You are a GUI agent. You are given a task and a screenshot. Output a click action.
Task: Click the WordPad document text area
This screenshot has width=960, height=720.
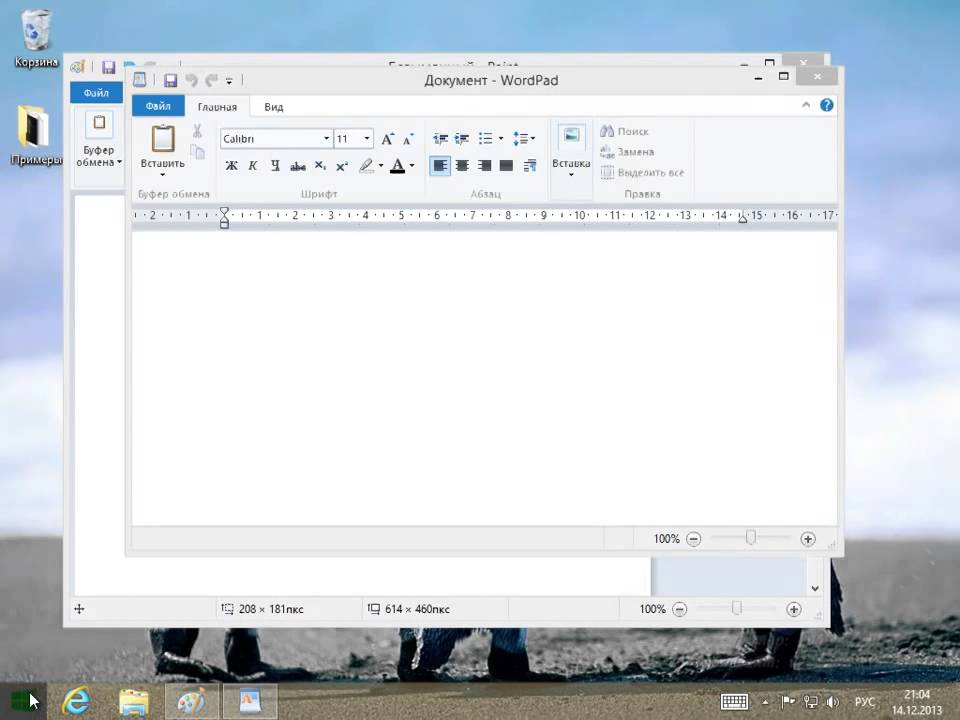(x=484, y=377)
